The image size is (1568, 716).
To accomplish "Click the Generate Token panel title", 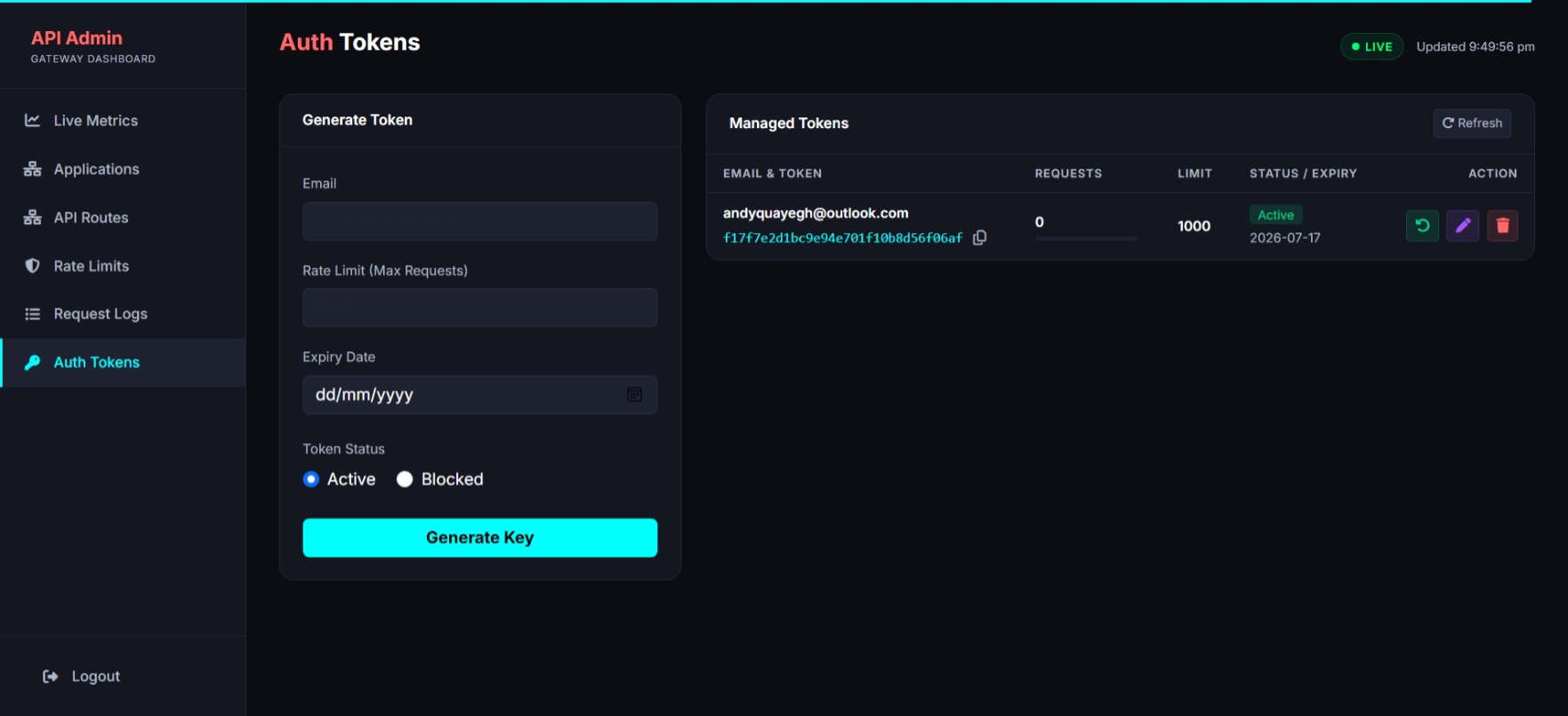I will point(358,120).
